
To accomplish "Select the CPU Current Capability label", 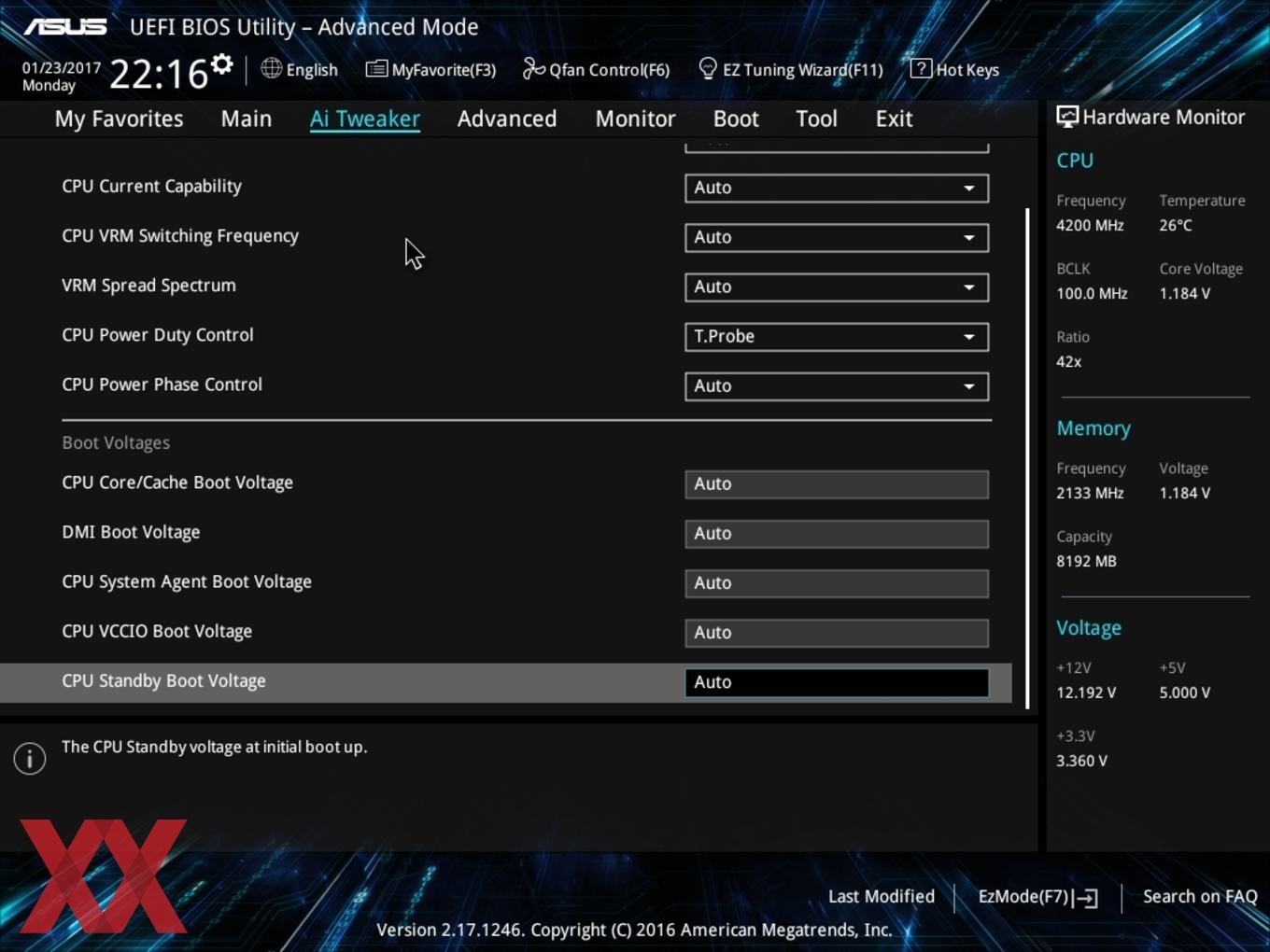I will (151, 186).
